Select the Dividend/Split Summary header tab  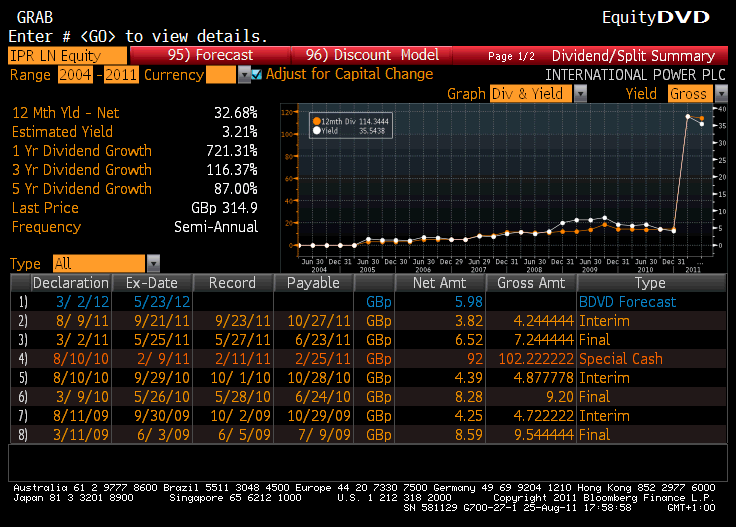(x=633, y=56)
